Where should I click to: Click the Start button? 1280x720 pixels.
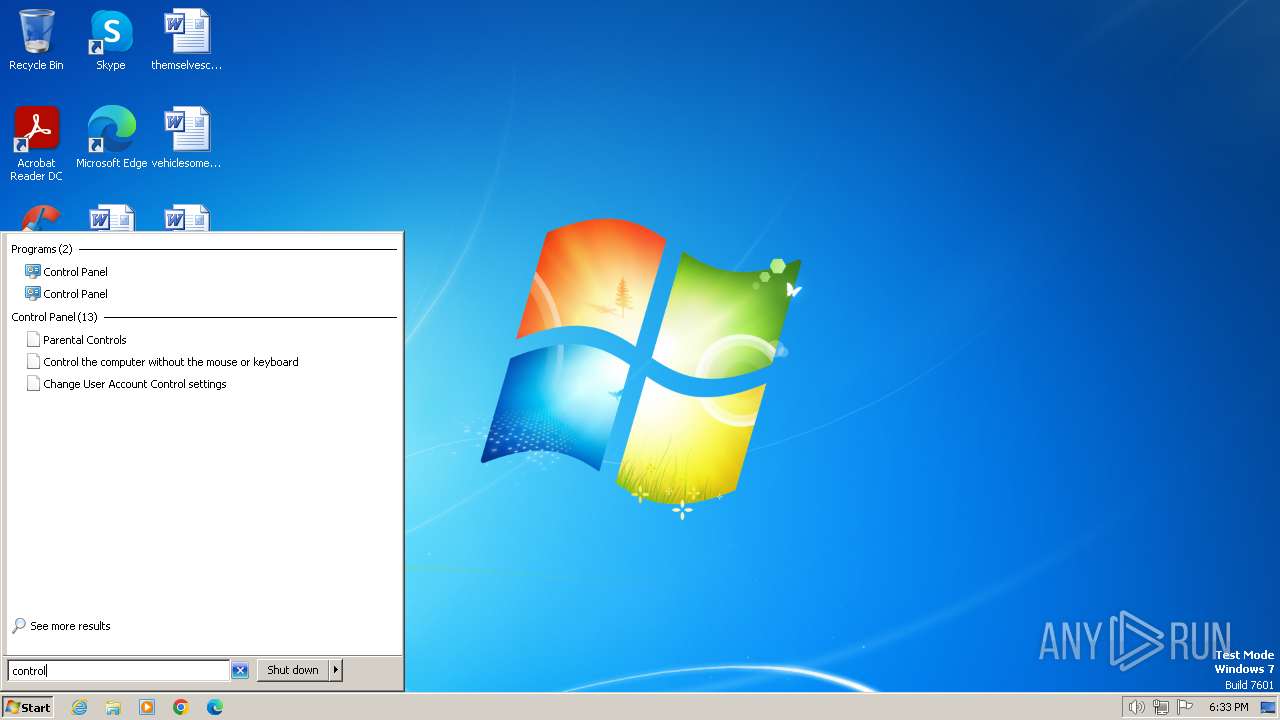28,707
